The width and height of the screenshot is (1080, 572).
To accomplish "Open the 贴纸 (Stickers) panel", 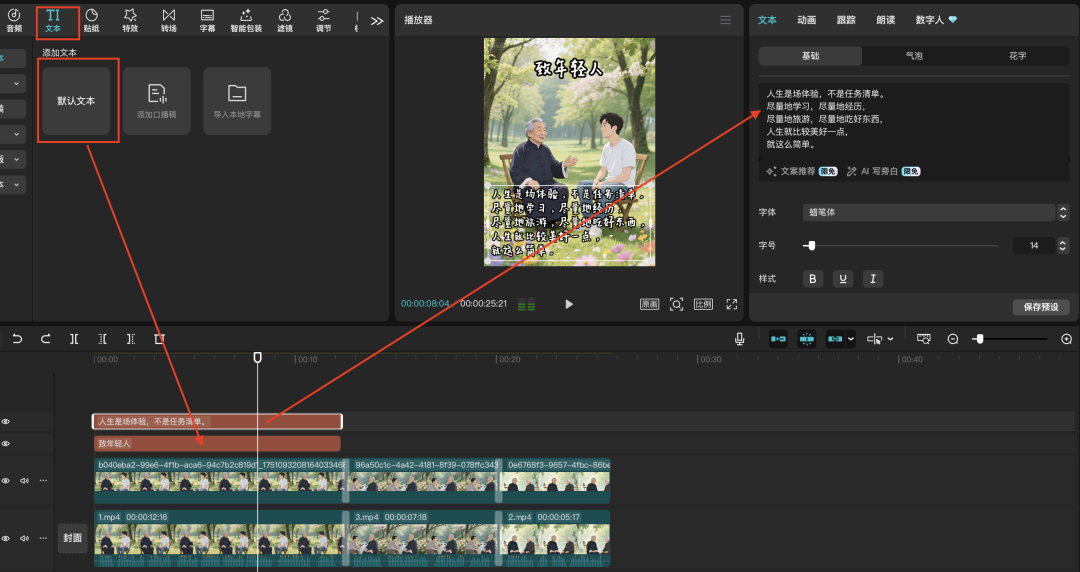I will 91,19.
